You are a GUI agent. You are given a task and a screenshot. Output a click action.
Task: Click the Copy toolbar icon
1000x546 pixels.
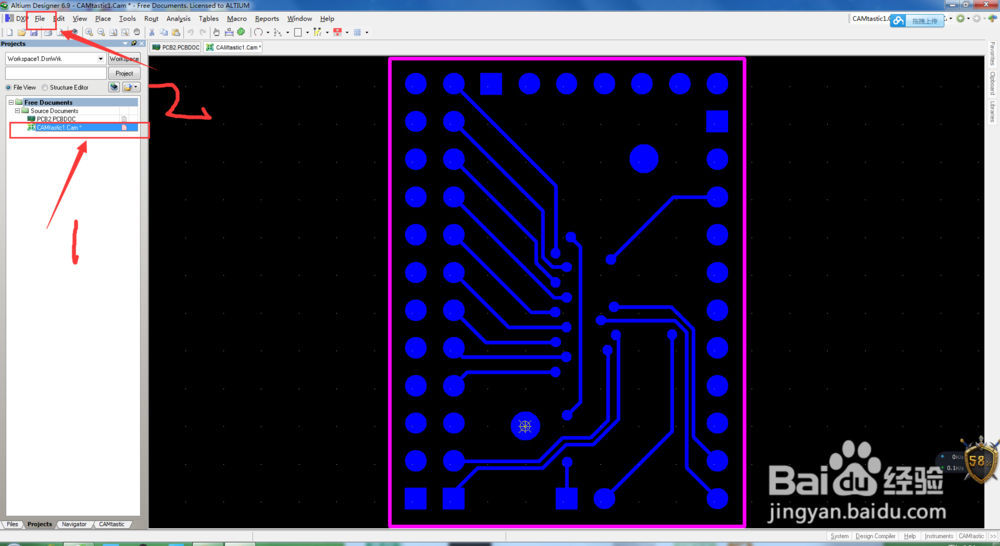click(x=164, y=32)
